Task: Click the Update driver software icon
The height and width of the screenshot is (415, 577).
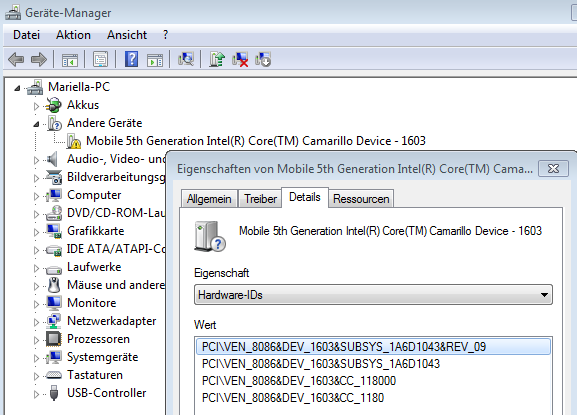Action: [217, 59]
